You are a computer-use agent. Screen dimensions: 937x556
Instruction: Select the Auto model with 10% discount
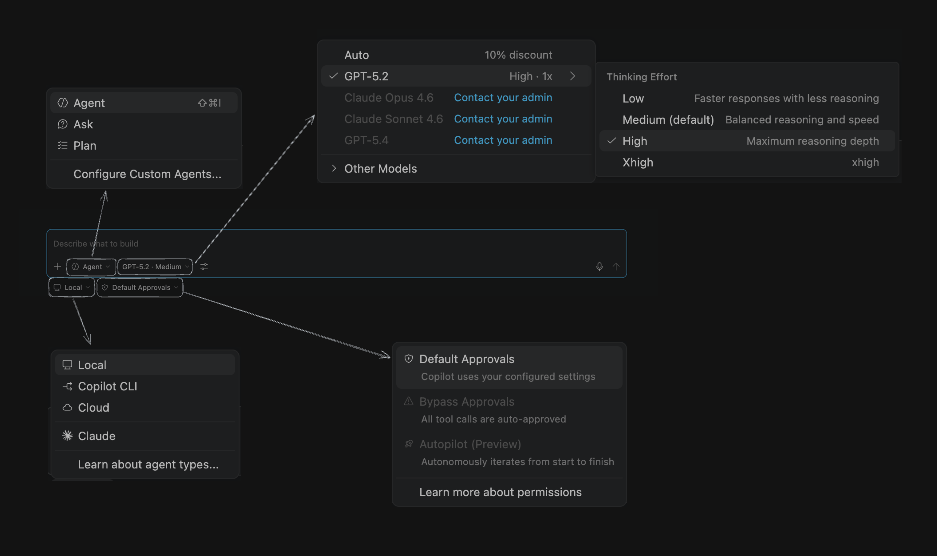[x=455, y=55]
